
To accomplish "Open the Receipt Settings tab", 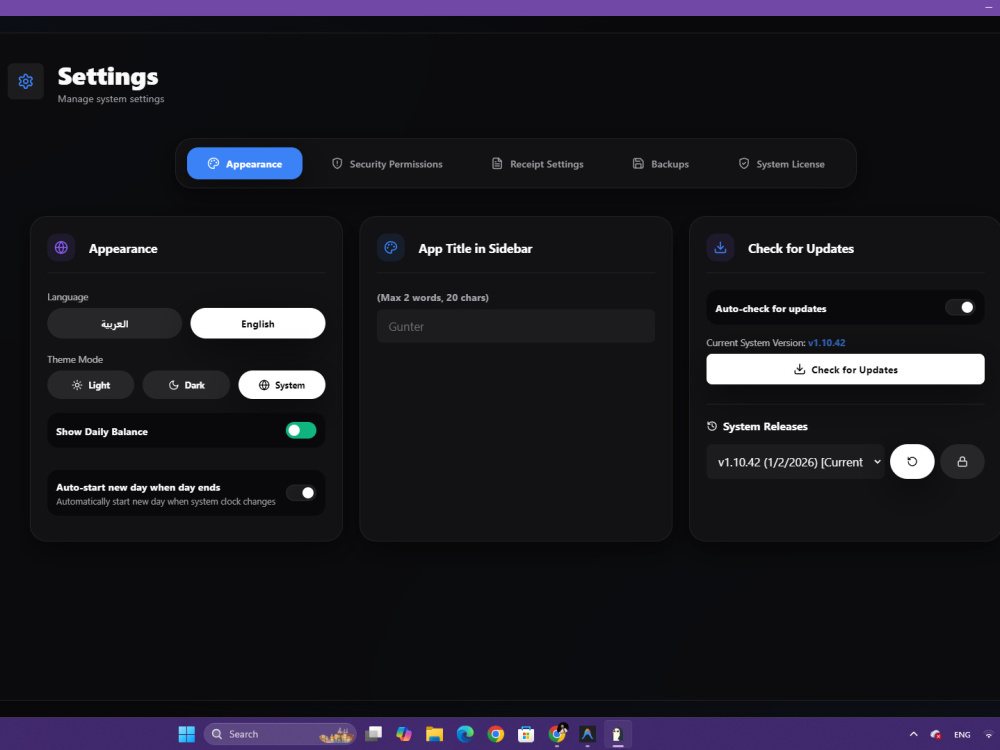I will point(537,164).
